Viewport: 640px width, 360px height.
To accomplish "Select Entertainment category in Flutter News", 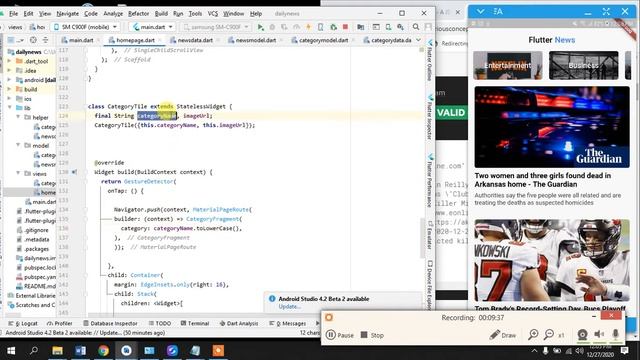I will (x=508, y=65).
